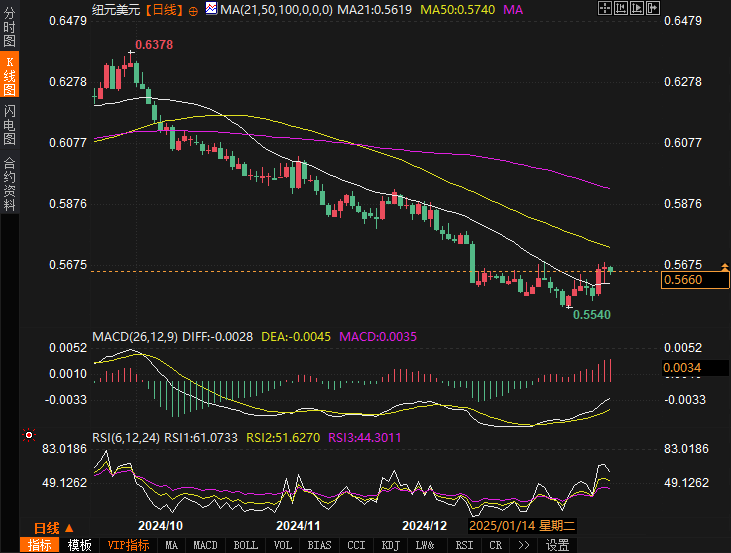Open the 【日线】 period label in the header
The image size is (731, 553).
point(164,9)
